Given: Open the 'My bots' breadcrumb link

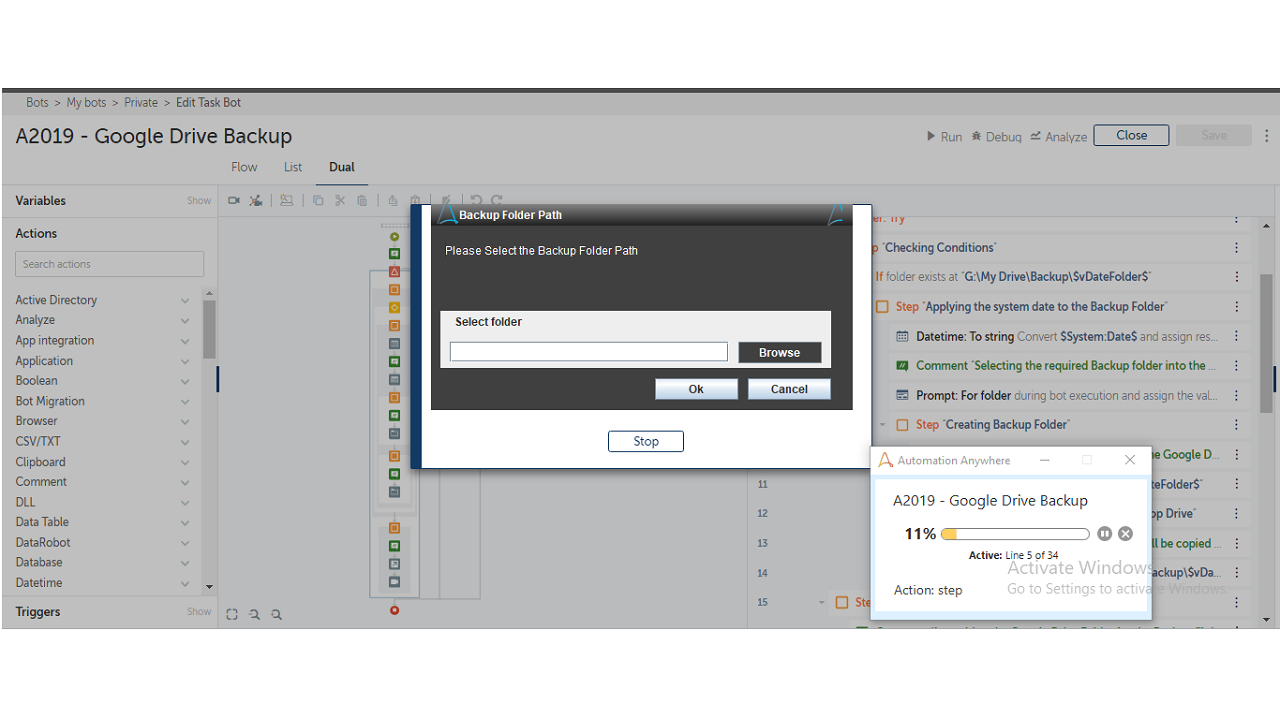Looking at the screenshot, I should tap(87, 102).
